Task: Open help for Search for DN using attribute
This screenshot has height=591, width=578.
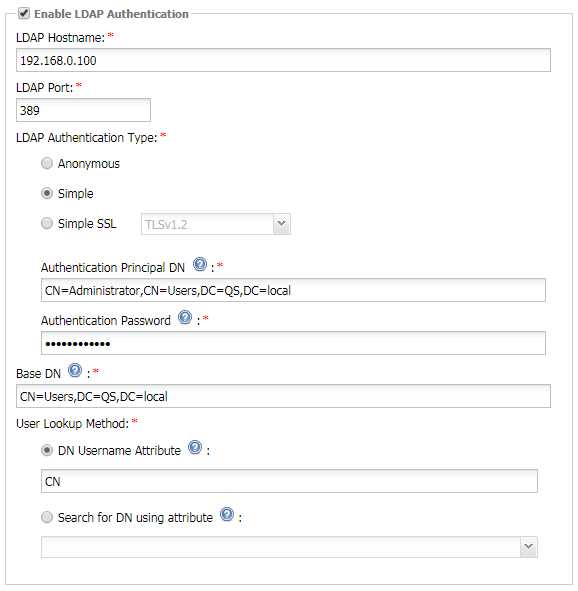Action: tap(227, 514)
